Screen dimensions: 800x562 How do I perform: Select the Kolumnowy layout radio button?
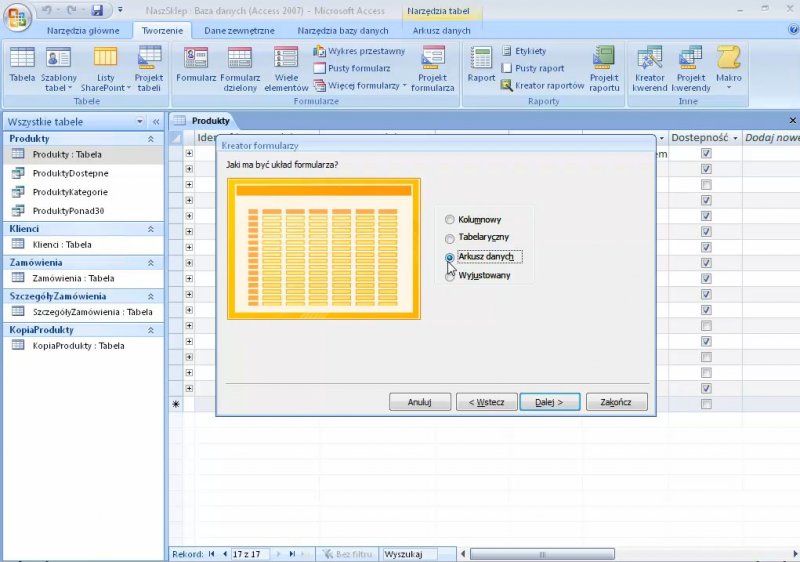pos(450,219)
